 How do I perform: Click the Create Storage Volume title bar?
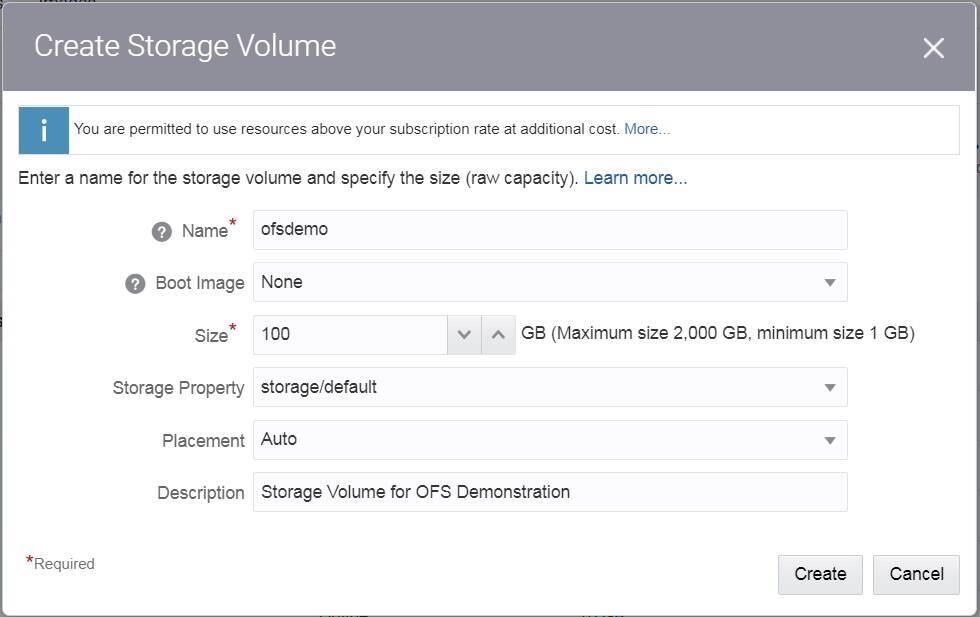(x=184, y=46)
